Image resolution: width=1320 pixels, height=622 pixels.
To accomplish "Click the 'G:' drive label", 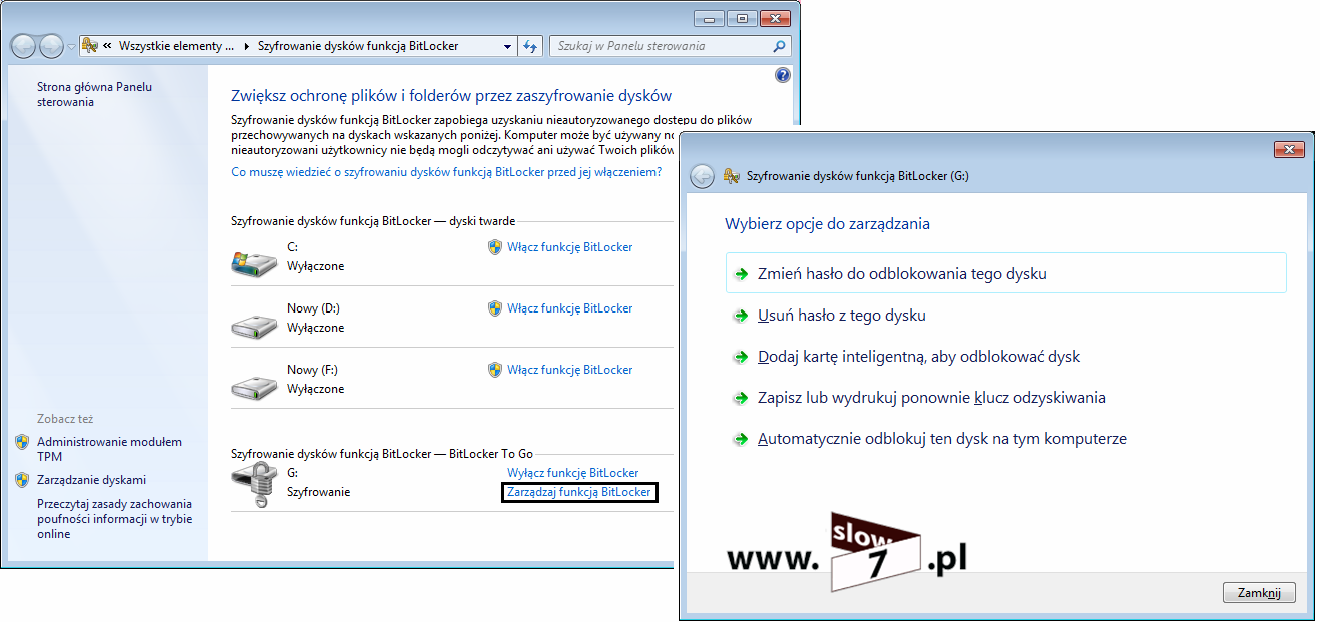I will 293,473.
